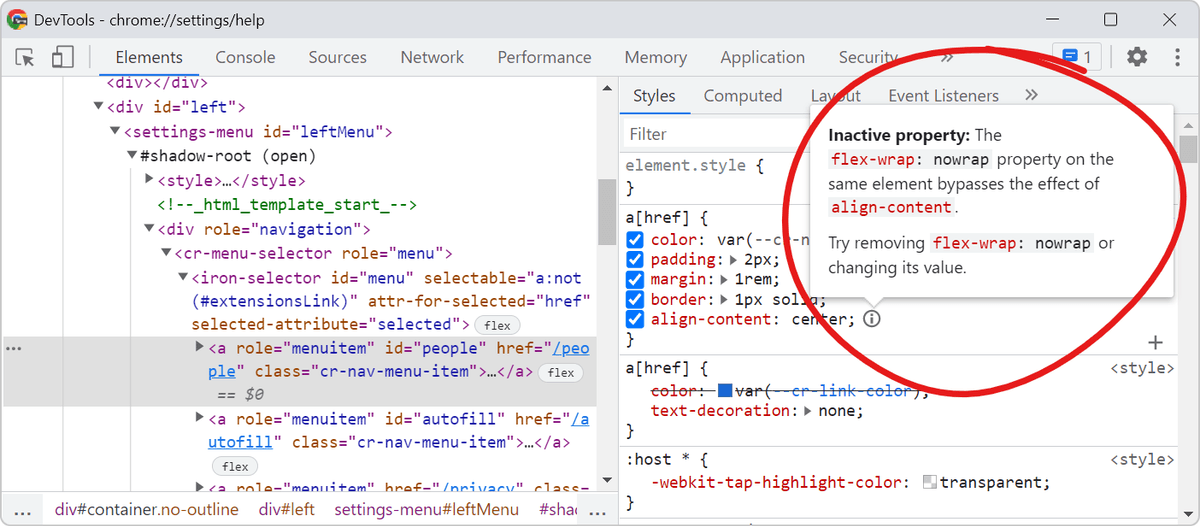Click the left breadcrumb overflow ellipsis
This screenshot has width=1200, height=526.
point(21,510)
